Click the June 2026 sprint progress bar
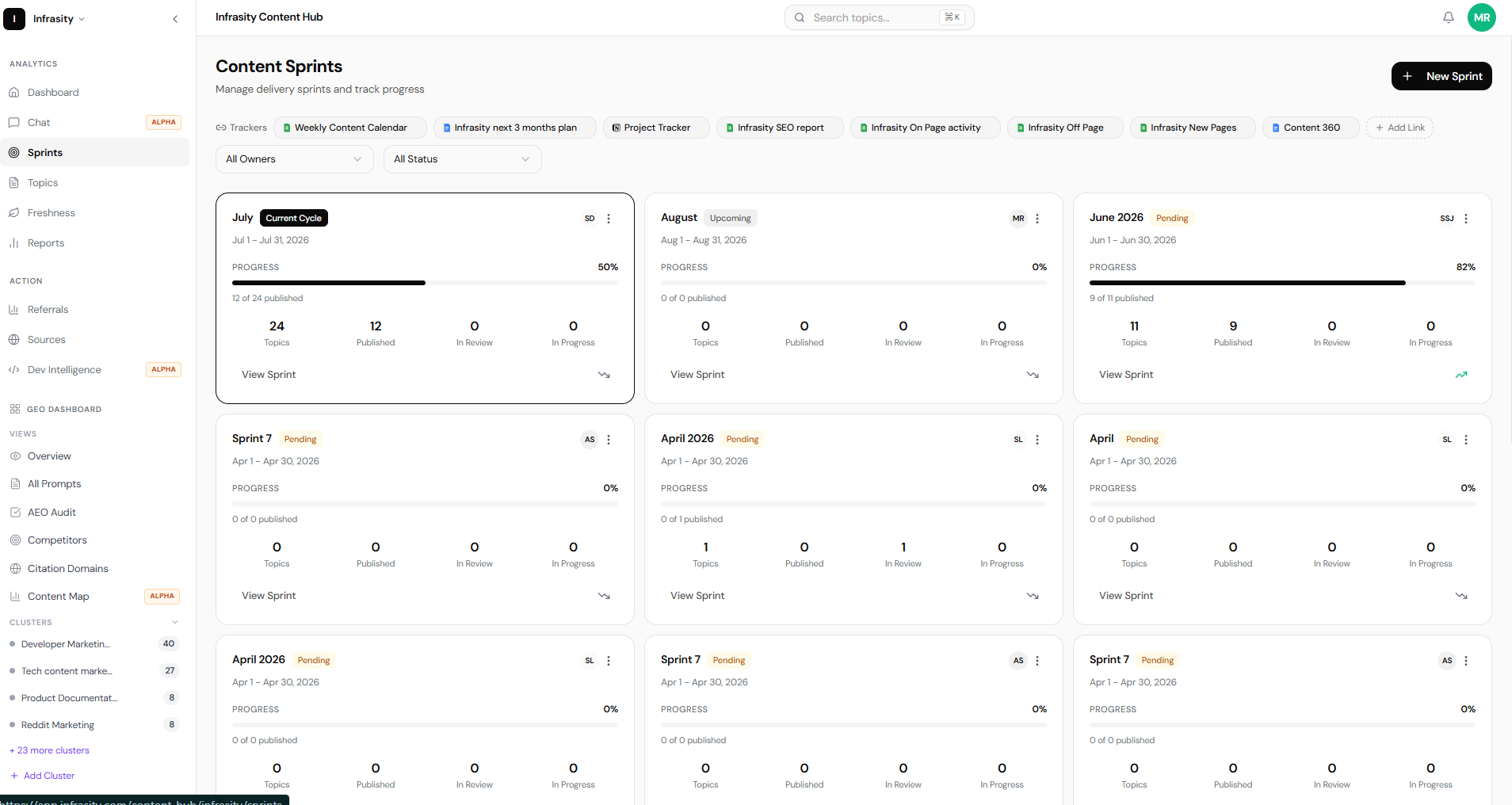The height and width of the screenshot is (805, 1512). click(1282, 283)
